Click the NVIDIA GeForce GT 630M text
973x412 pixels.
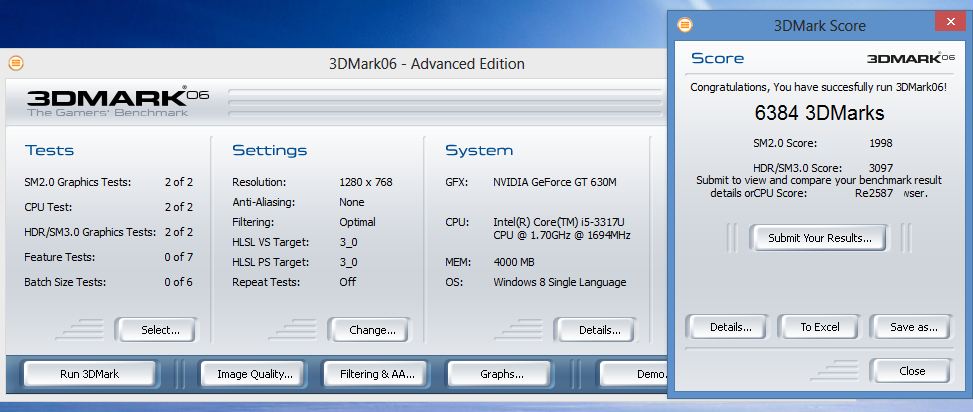555,182
